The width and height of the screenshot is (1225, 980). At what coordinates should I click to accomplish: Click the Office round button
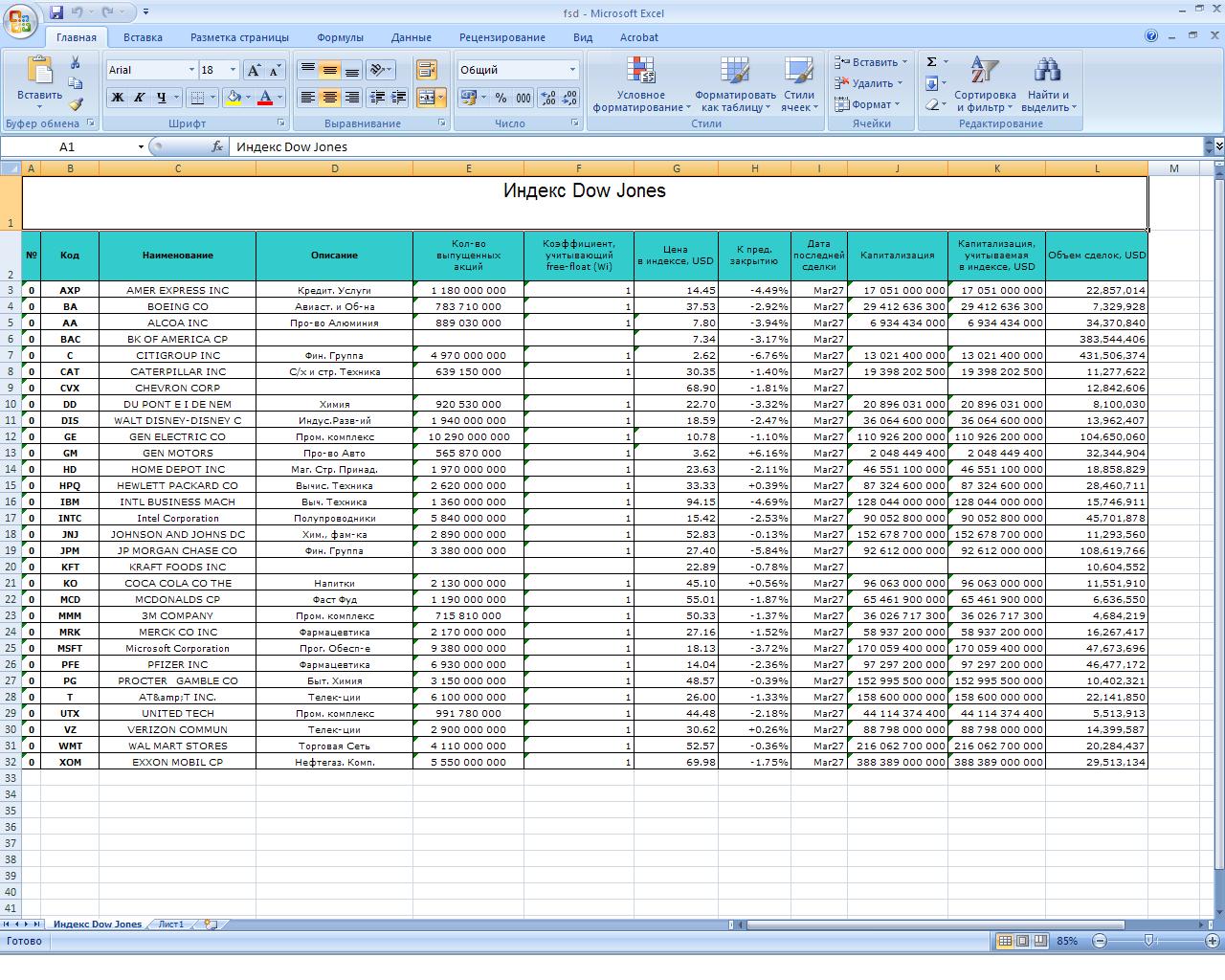pos(20,20)
